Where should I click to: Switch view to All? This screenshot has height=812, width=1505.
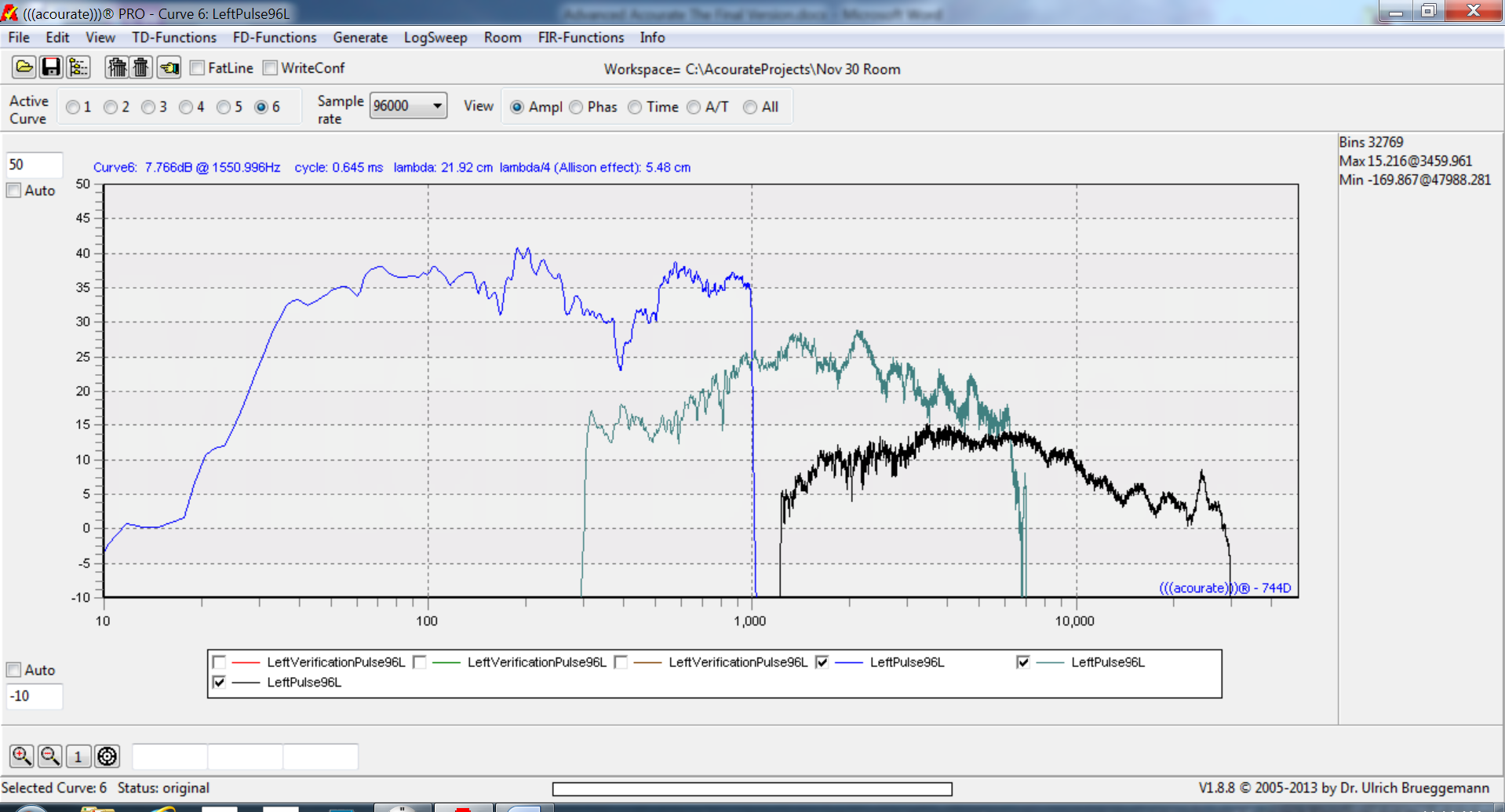[751, 107]
